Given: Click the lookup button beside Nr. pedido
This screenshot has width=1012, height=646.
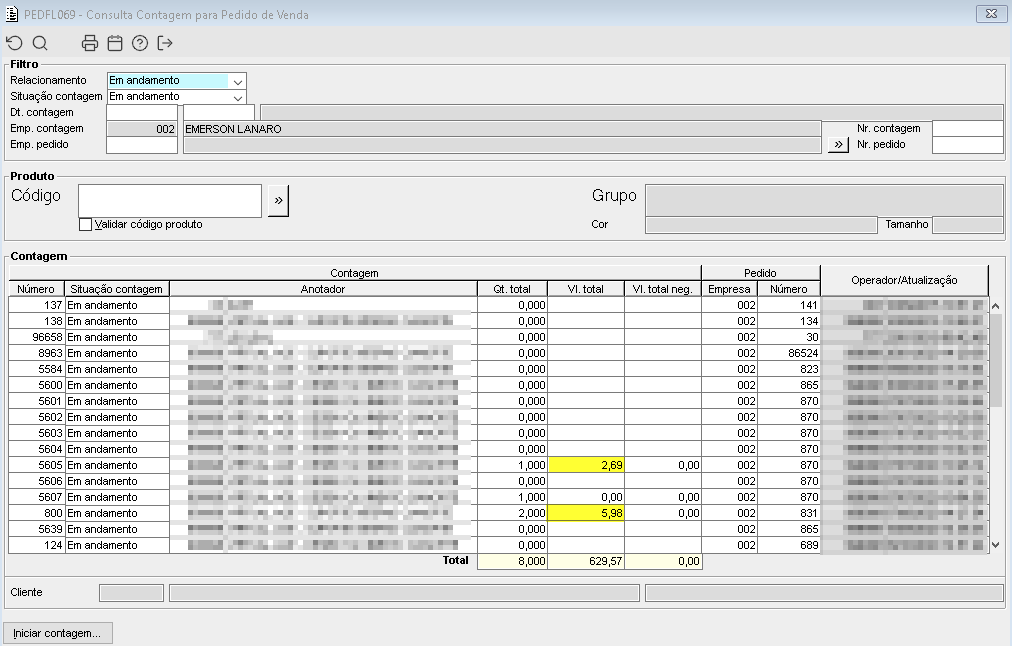Looking at the screenshot, I should pyautogui.click(x=838, y=145).
